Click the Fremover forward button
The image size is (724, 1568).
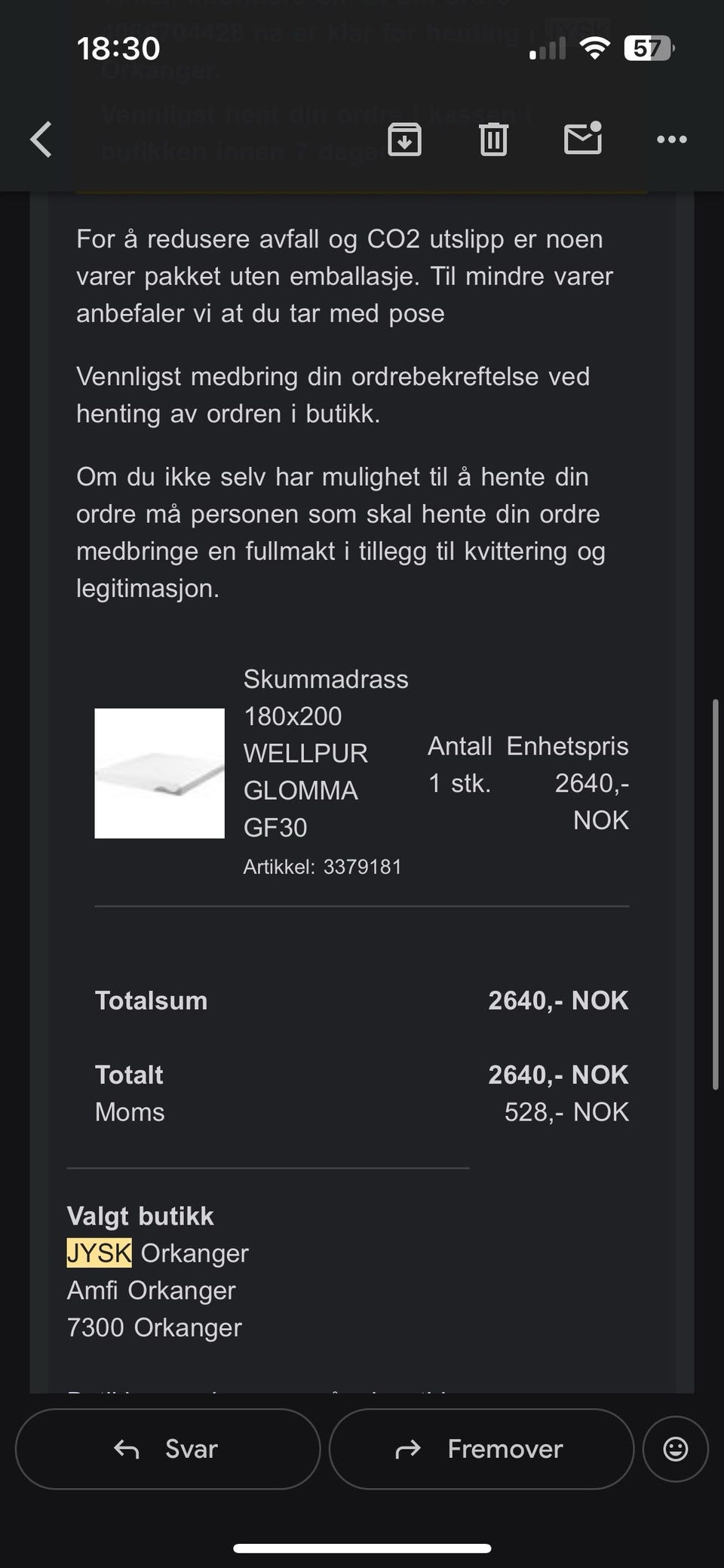point(481,1449)
